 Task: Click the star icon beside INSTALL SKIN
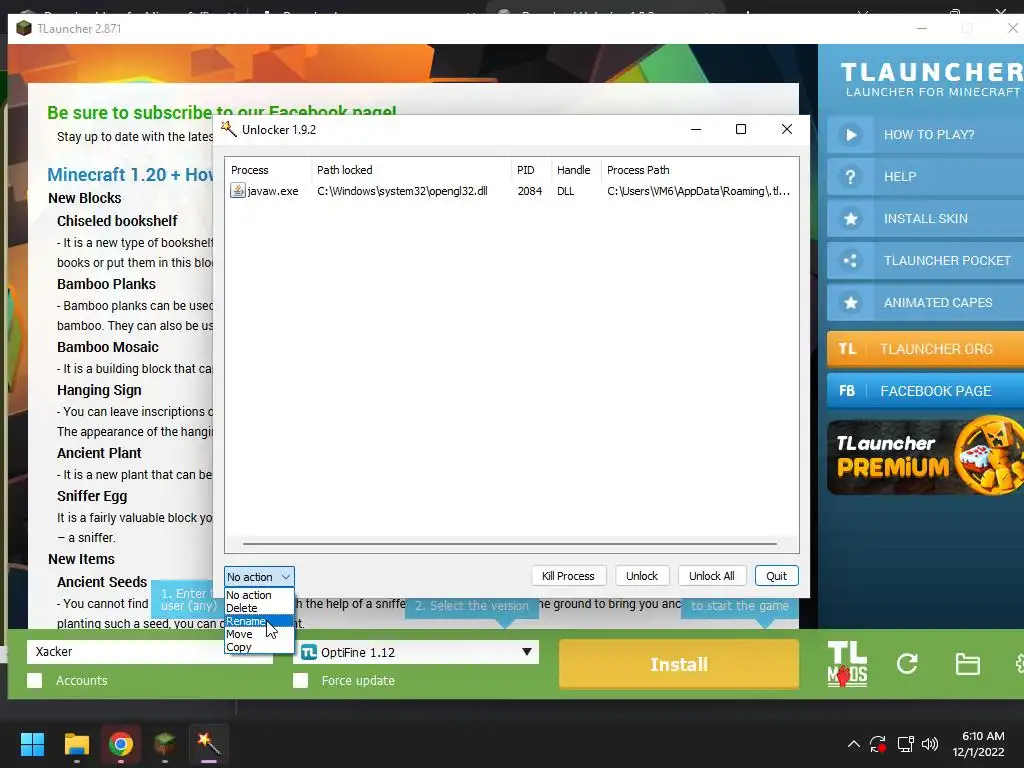coord(850,218)
